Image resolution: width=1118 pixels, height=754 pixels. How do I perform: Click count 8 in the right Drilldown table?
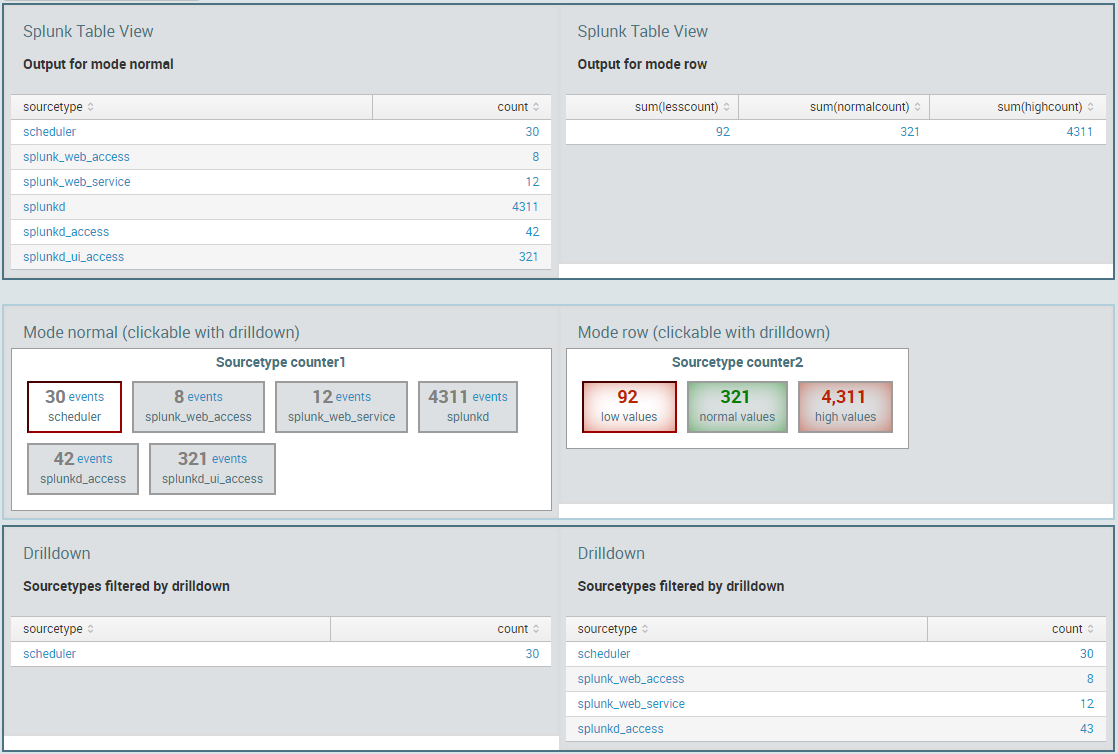[x=1090, y=679]
